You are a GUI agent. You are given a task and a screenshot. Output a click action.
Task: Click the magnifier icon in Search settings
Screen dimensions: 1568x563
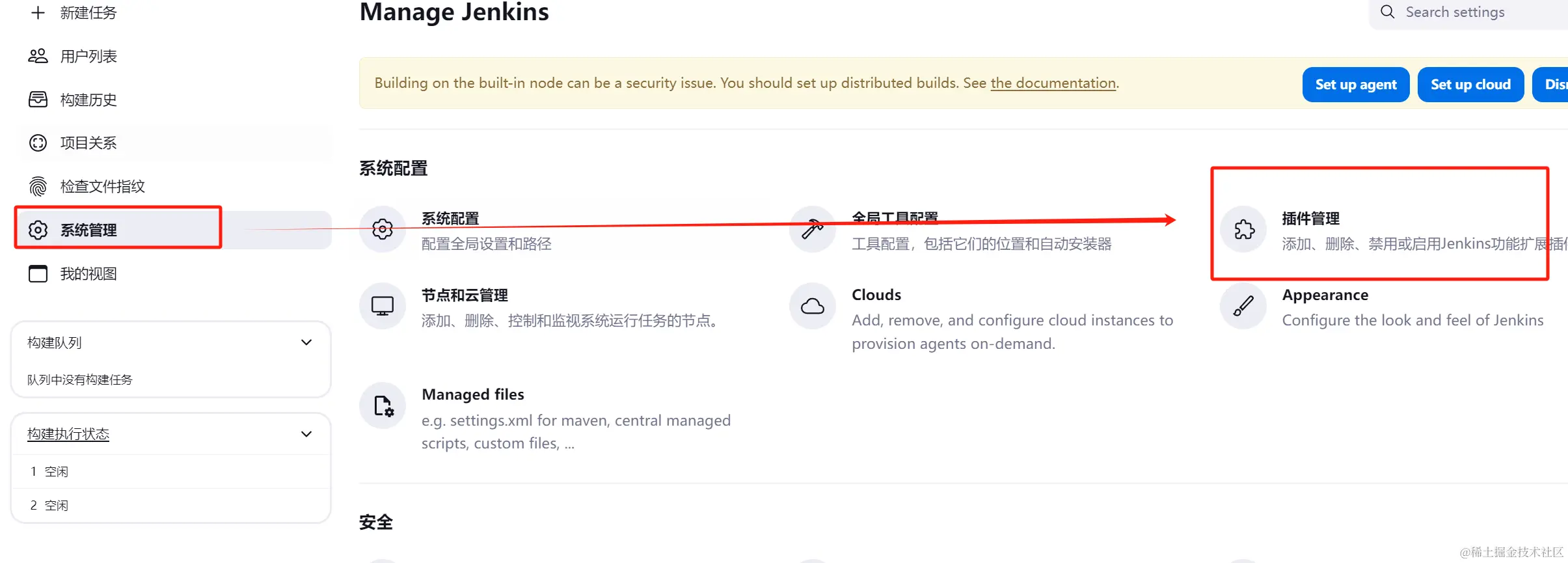click(x=1387, y=12)
